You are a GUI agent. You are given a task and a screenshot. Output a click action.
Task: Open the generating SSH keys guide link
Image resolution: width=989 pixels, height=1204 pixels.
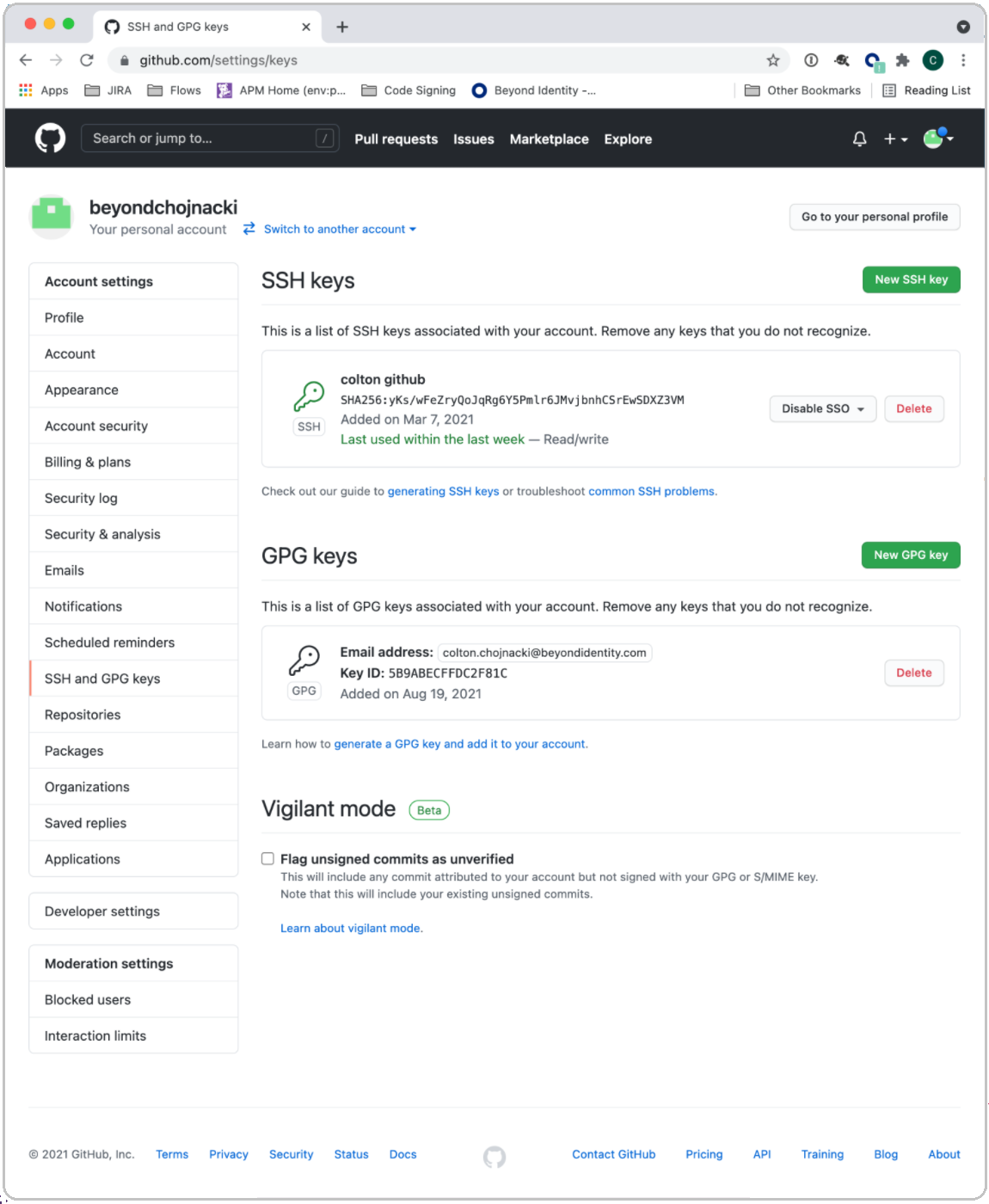[443, 491]
